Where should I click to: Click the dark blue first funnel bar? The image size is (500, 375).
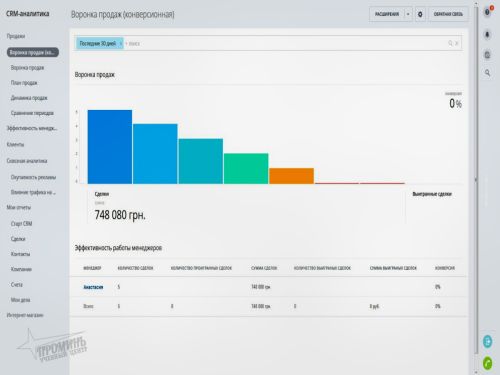pyautogui.click(x=110, y=147)
